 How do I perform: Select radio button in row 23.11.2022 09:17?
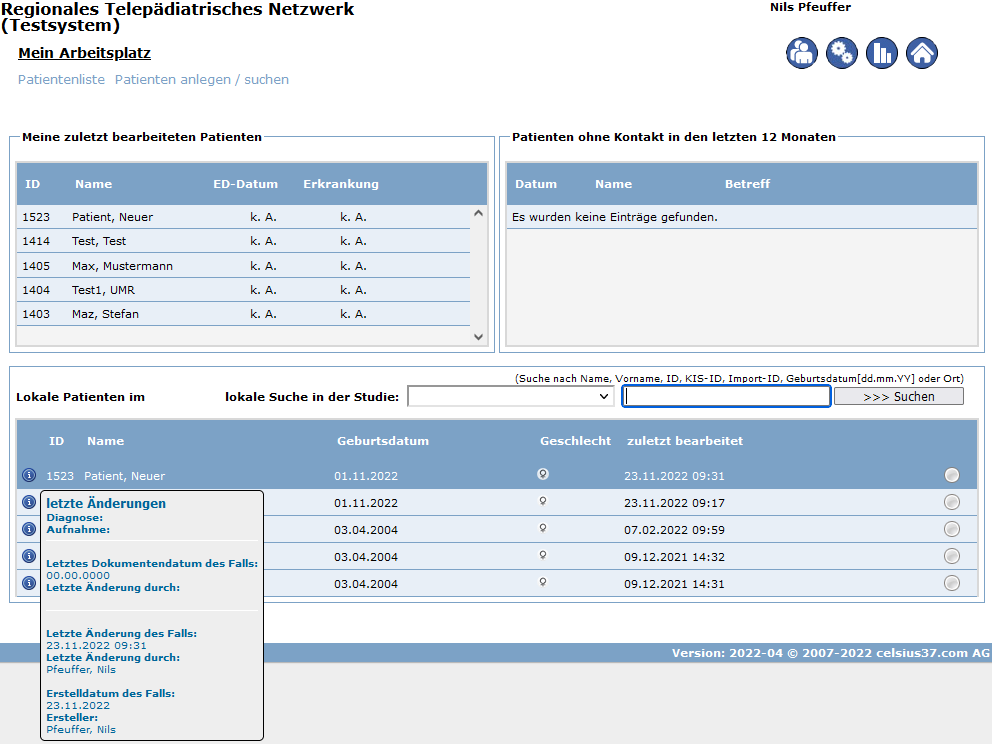(952, 502)
